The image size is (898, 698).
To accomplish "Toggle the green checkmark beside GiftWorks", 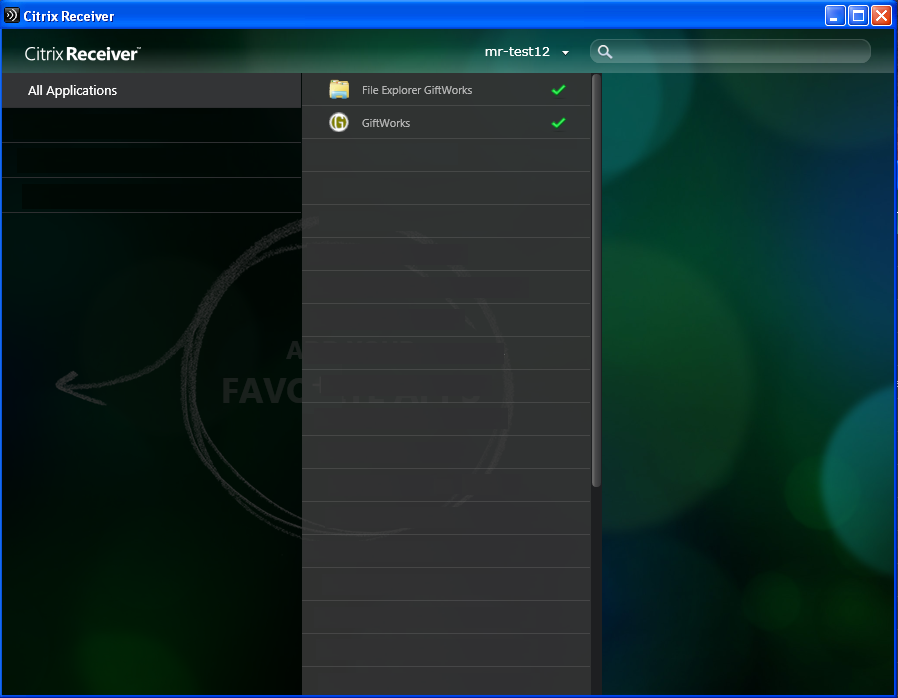I will pyautogui.click(x=558, y=123).
